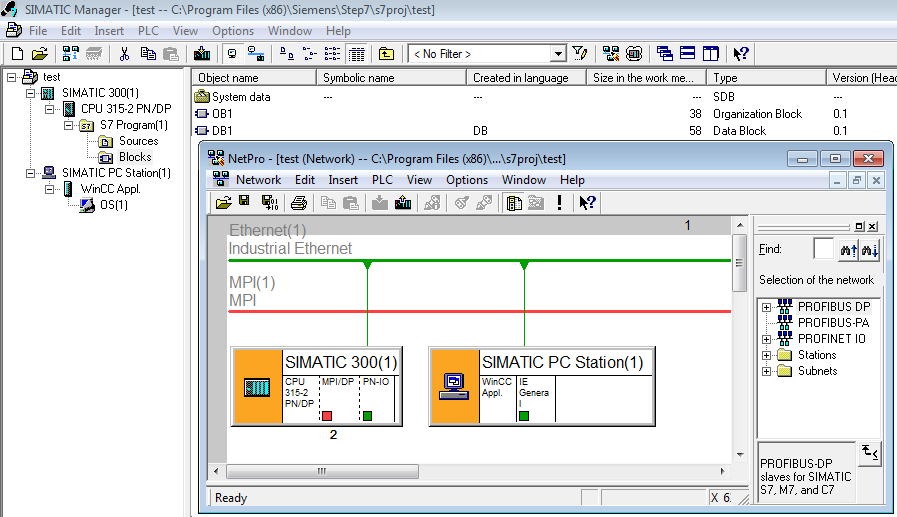Screen dimensions: 897x517
Task: Open the PLC menu in SIMATIC Manager
Action: [148, 31]
